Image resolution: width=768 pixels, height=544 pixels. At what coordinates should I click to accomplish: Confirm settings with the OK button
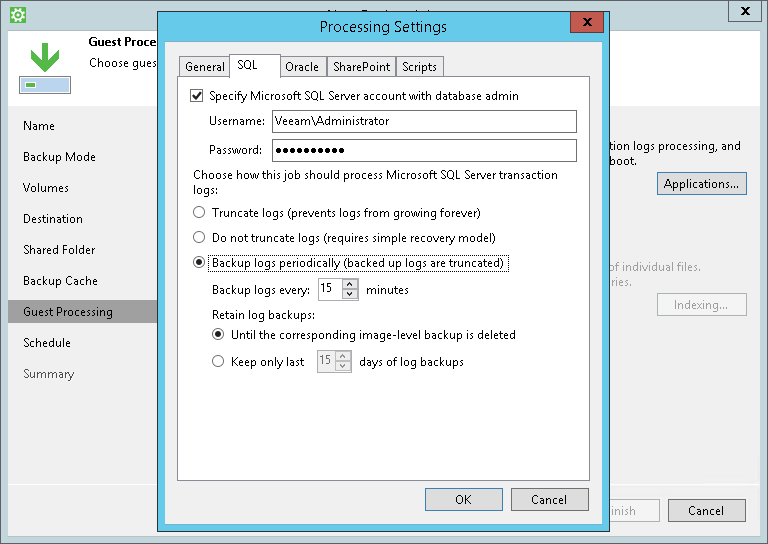pos(463,499)
